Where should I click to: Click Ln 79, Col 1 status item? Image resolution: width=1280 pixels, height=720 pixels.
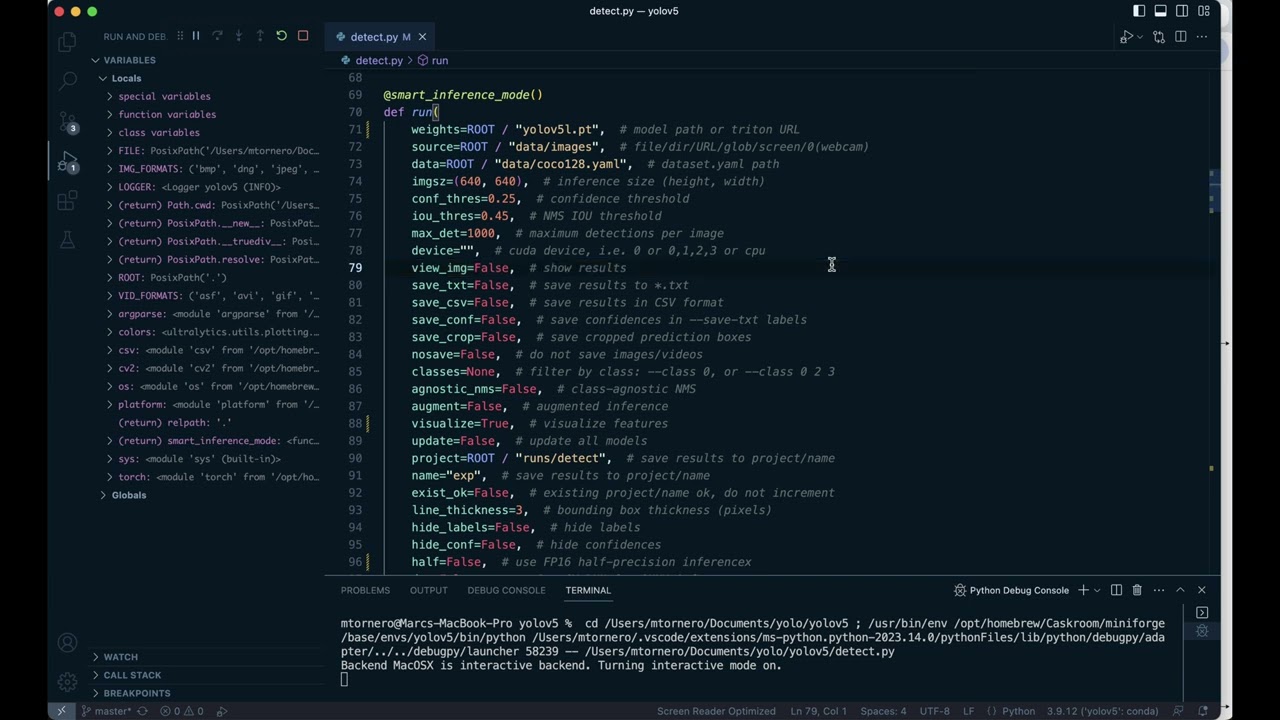[820, 711]
